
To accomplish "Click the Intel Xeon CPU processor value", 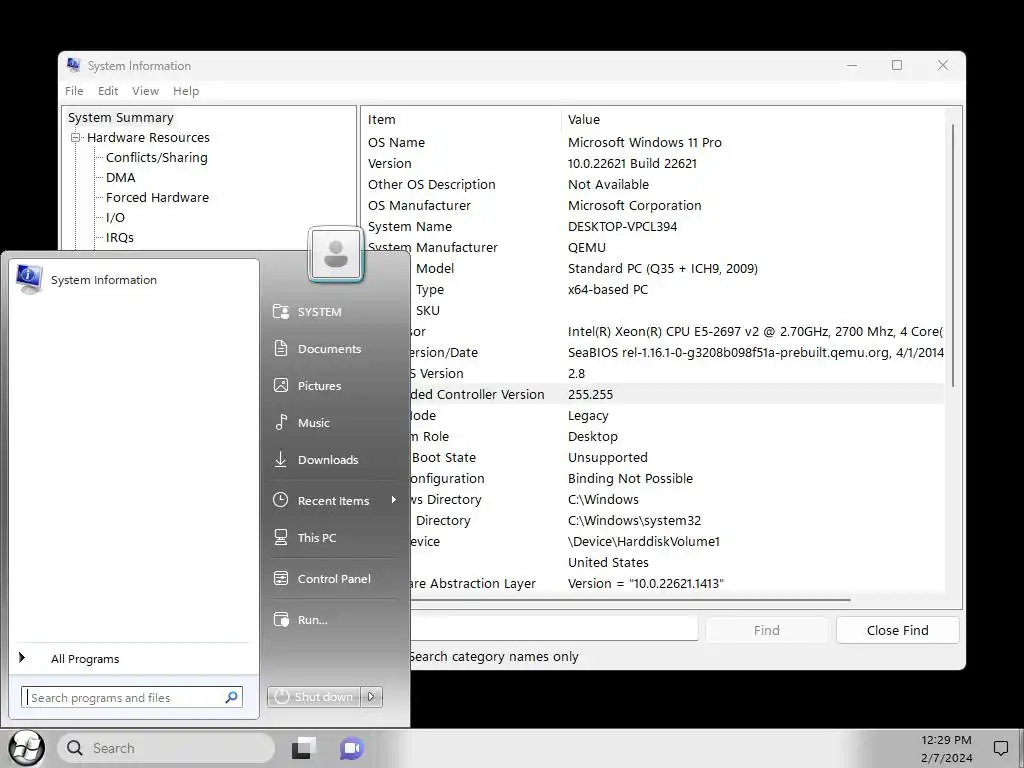I will coord(755,331).
